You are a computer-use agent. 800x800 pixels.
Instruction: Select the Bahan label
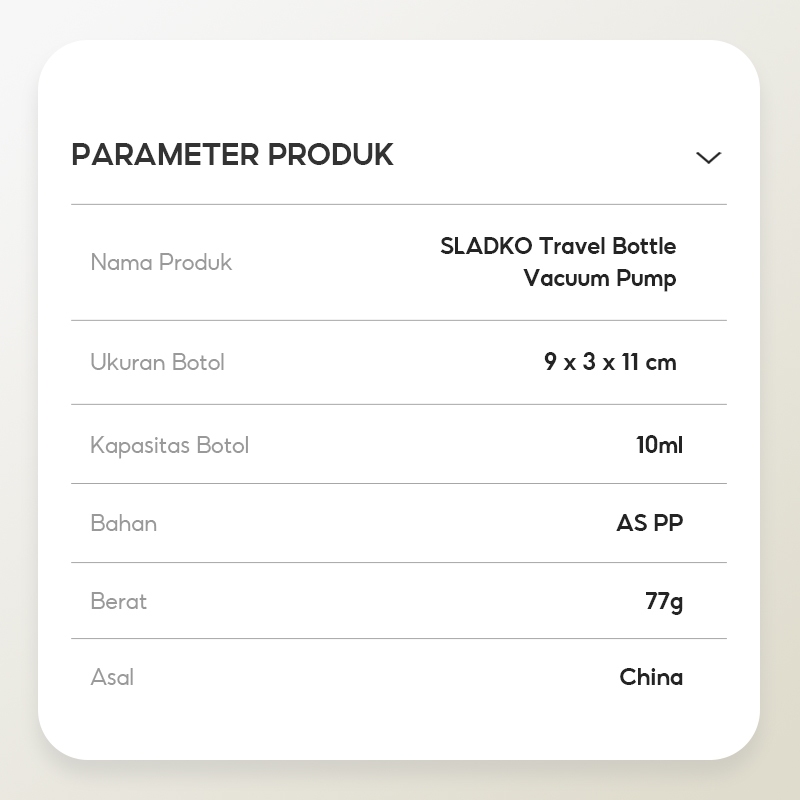[x=123, y=523]
